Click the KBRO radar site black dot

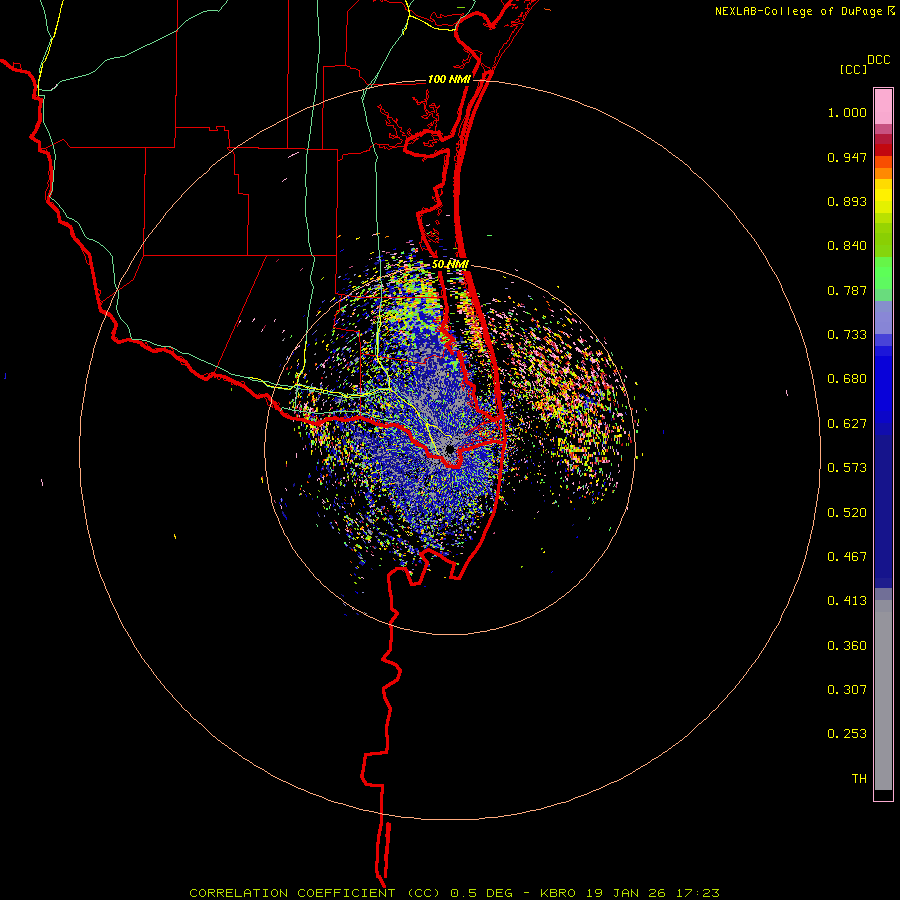449,449
